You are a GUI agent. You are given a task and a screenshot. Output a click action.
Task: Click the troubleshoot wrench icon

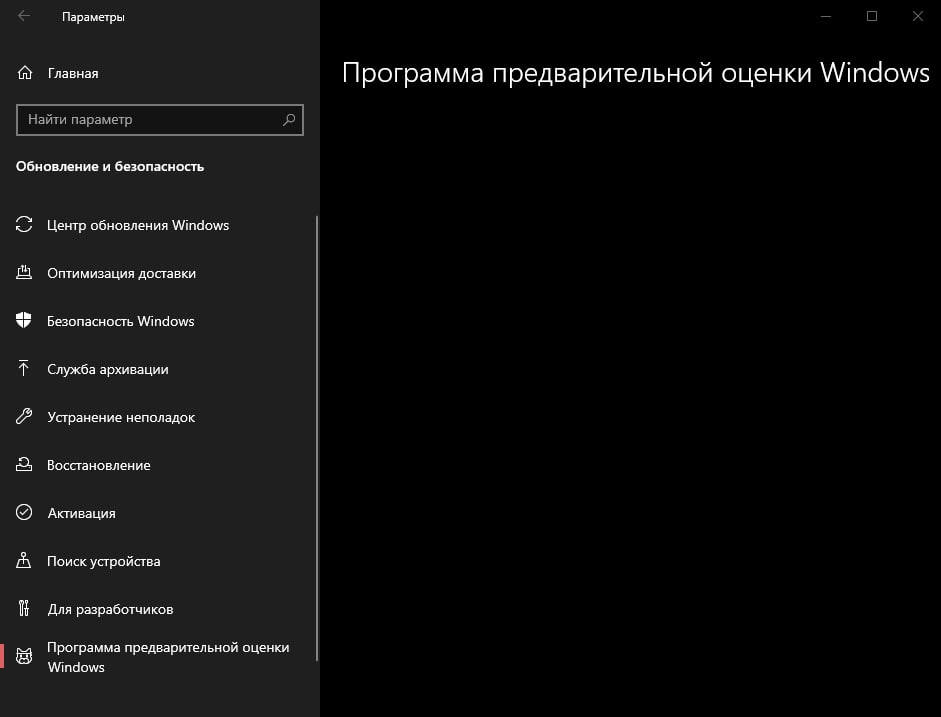tap(24, 416)
